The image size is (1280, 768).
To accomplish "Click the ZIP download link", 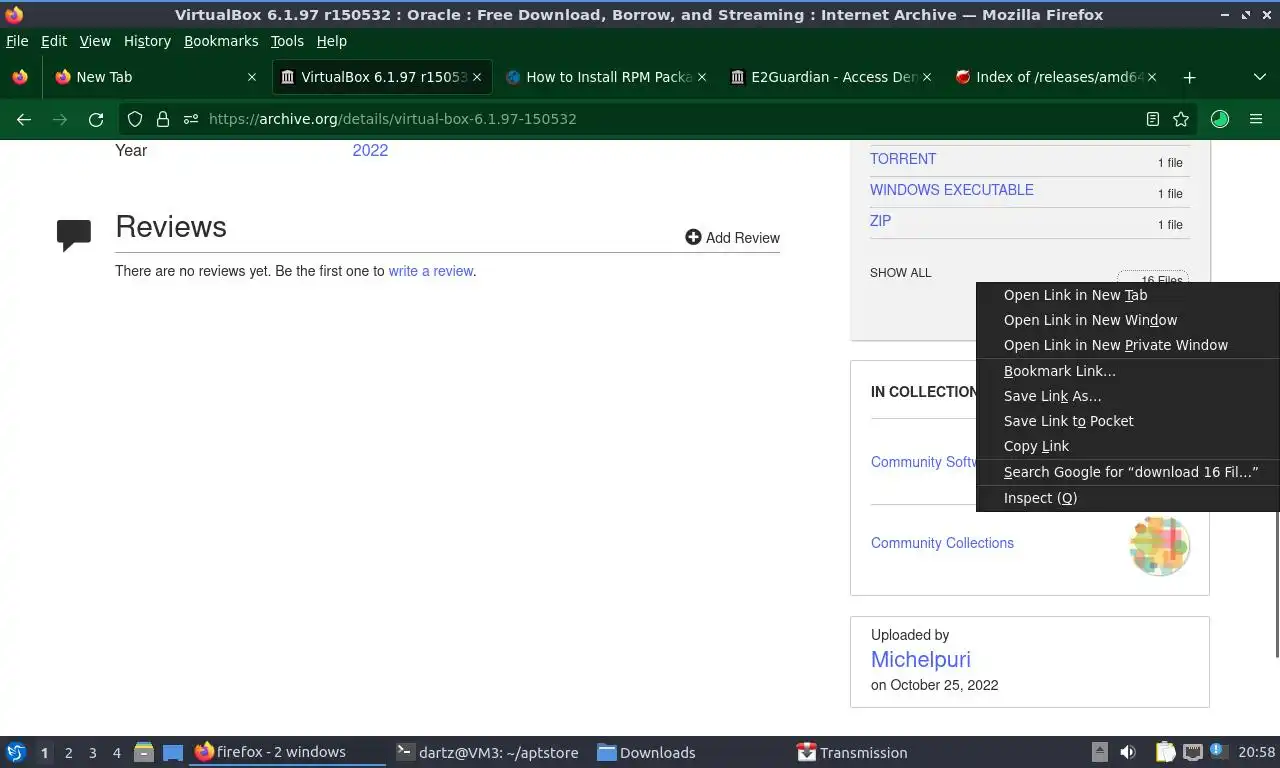I will coord(880,221).
